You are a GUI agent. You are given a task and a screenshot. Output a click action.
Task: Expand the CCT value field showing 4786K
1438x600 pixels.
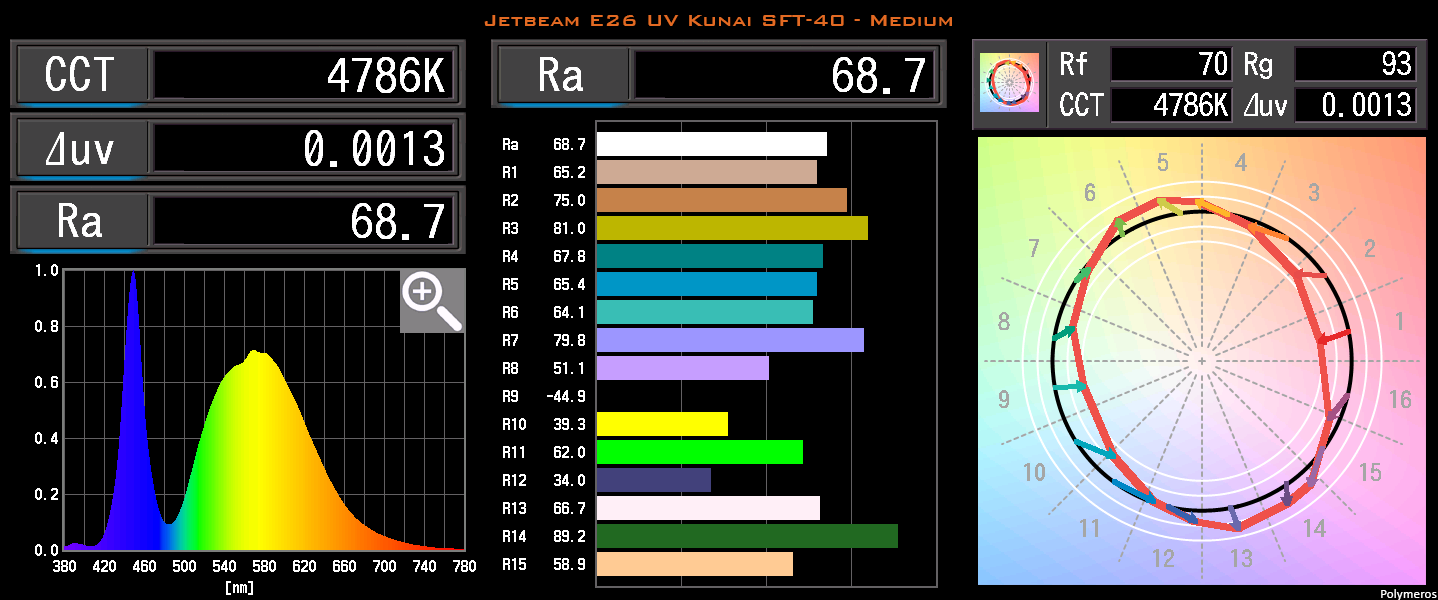tap(300, 74)
